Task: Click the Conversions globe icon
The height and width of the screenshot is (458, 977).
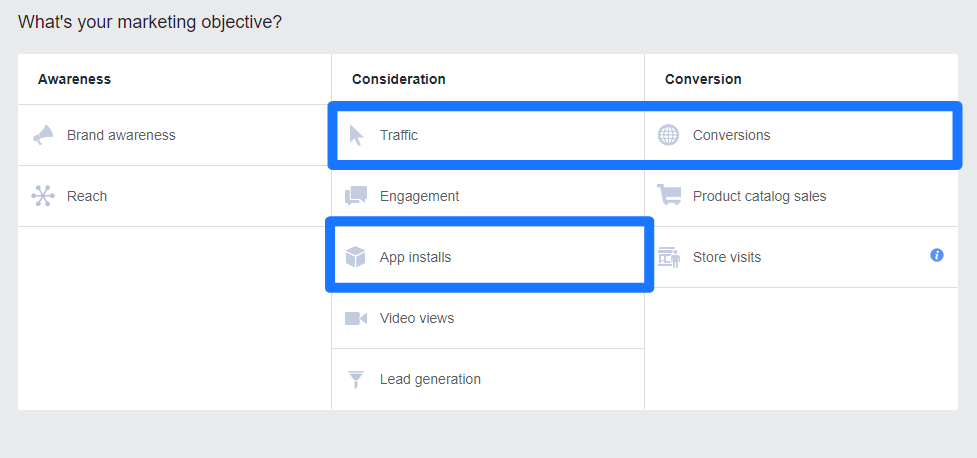Action: coord(668,135)
